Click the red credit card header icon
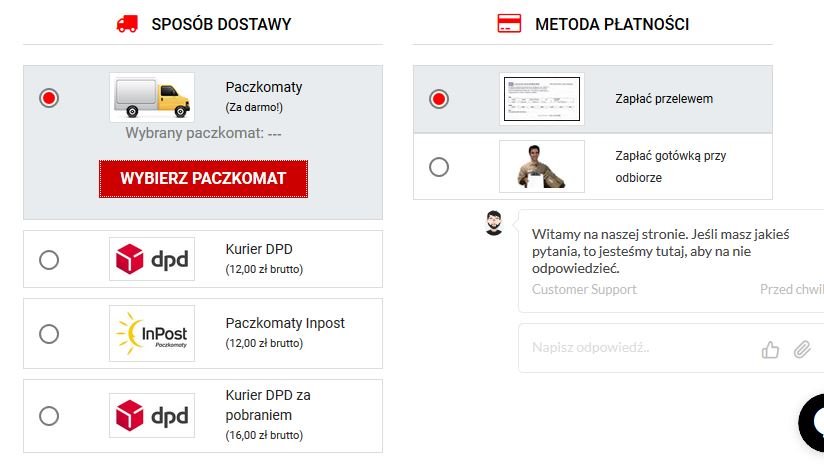Viewport: 824px width, 465px height. 509,24
